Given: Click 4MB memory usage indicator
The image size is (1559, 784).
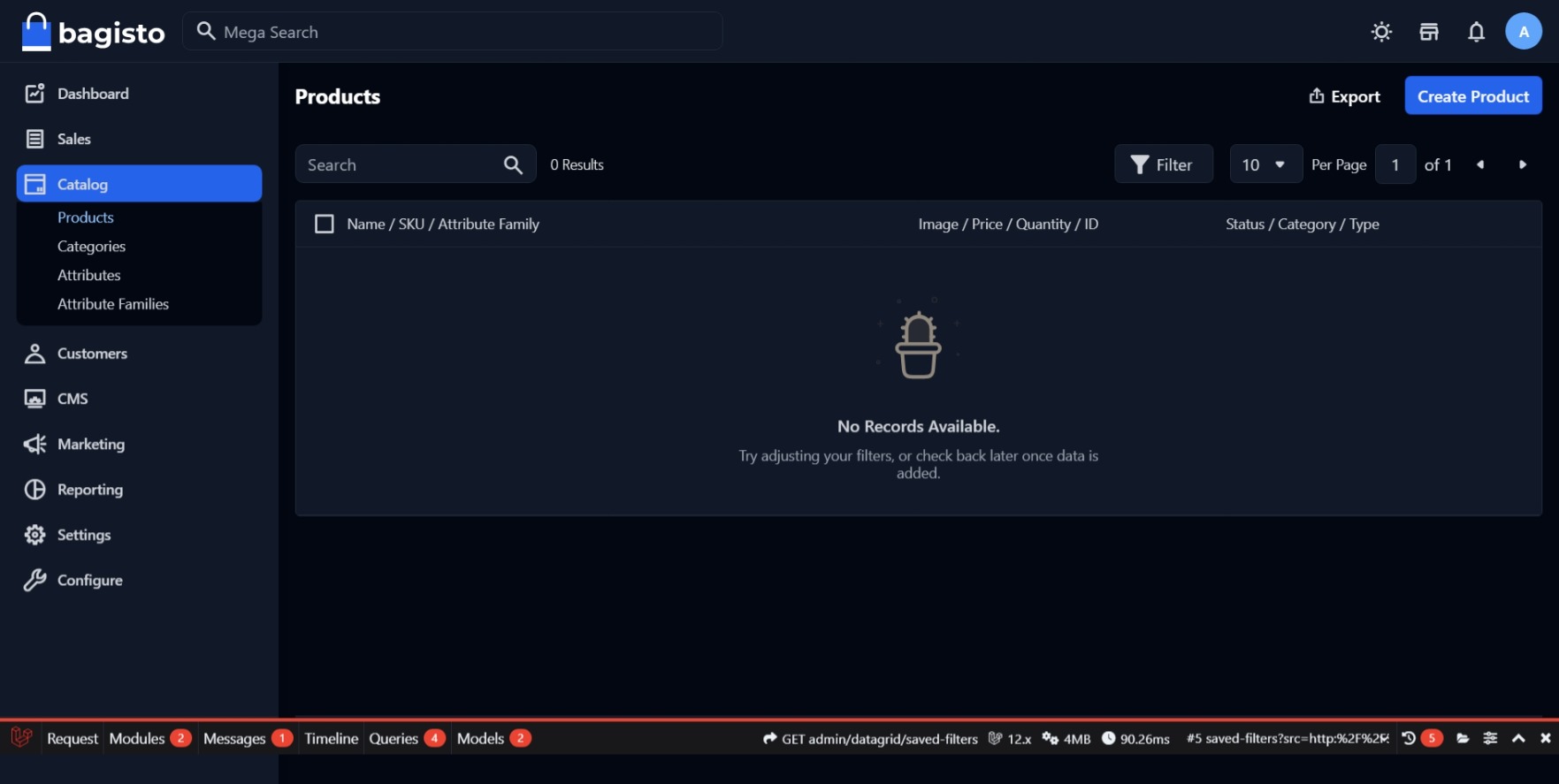Looking at the screenshot, I should pos(1066,739).
